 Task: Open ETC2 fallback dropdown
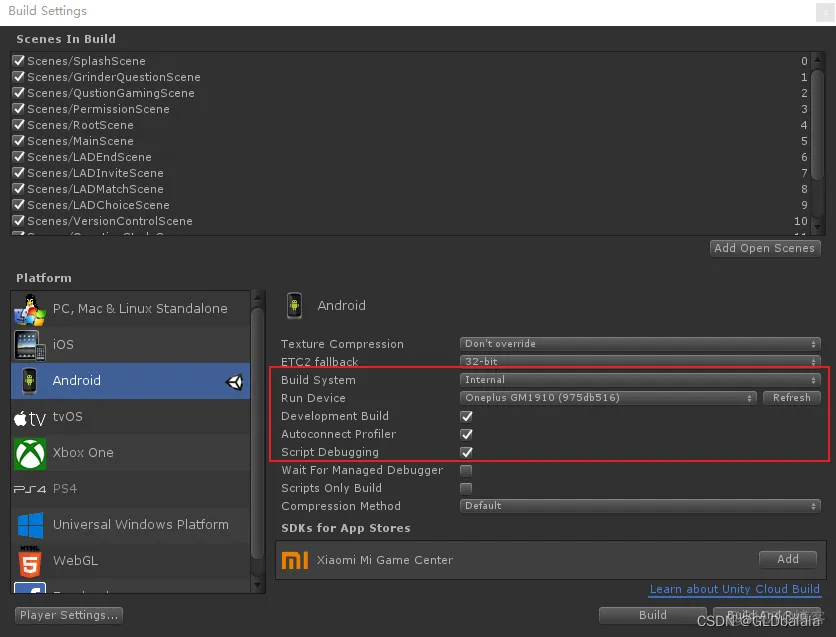tap(640, 361)
